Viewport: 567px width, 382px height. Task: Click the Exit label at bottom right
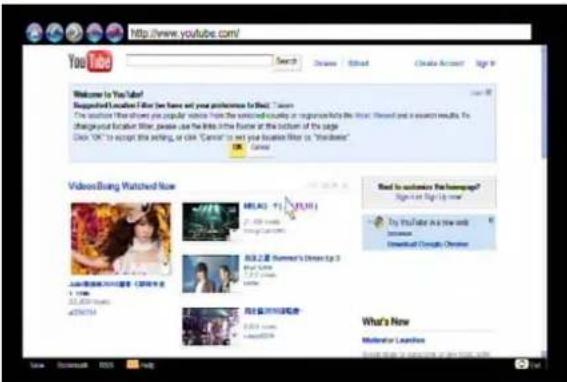[536, 365]
